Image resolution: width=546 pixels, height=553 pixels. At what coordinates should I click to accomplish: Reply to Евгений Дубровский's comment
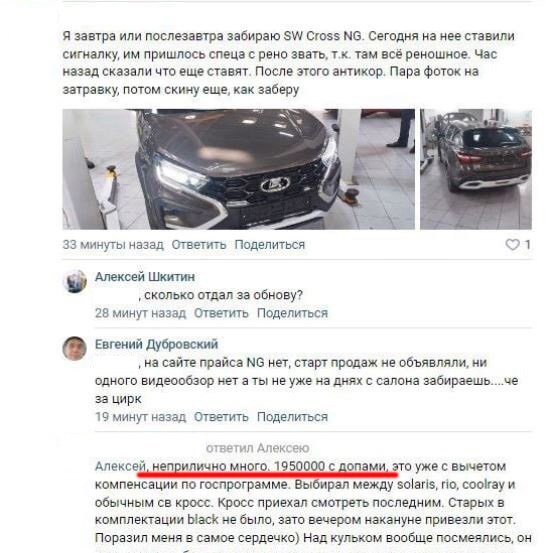click(221, 417)
